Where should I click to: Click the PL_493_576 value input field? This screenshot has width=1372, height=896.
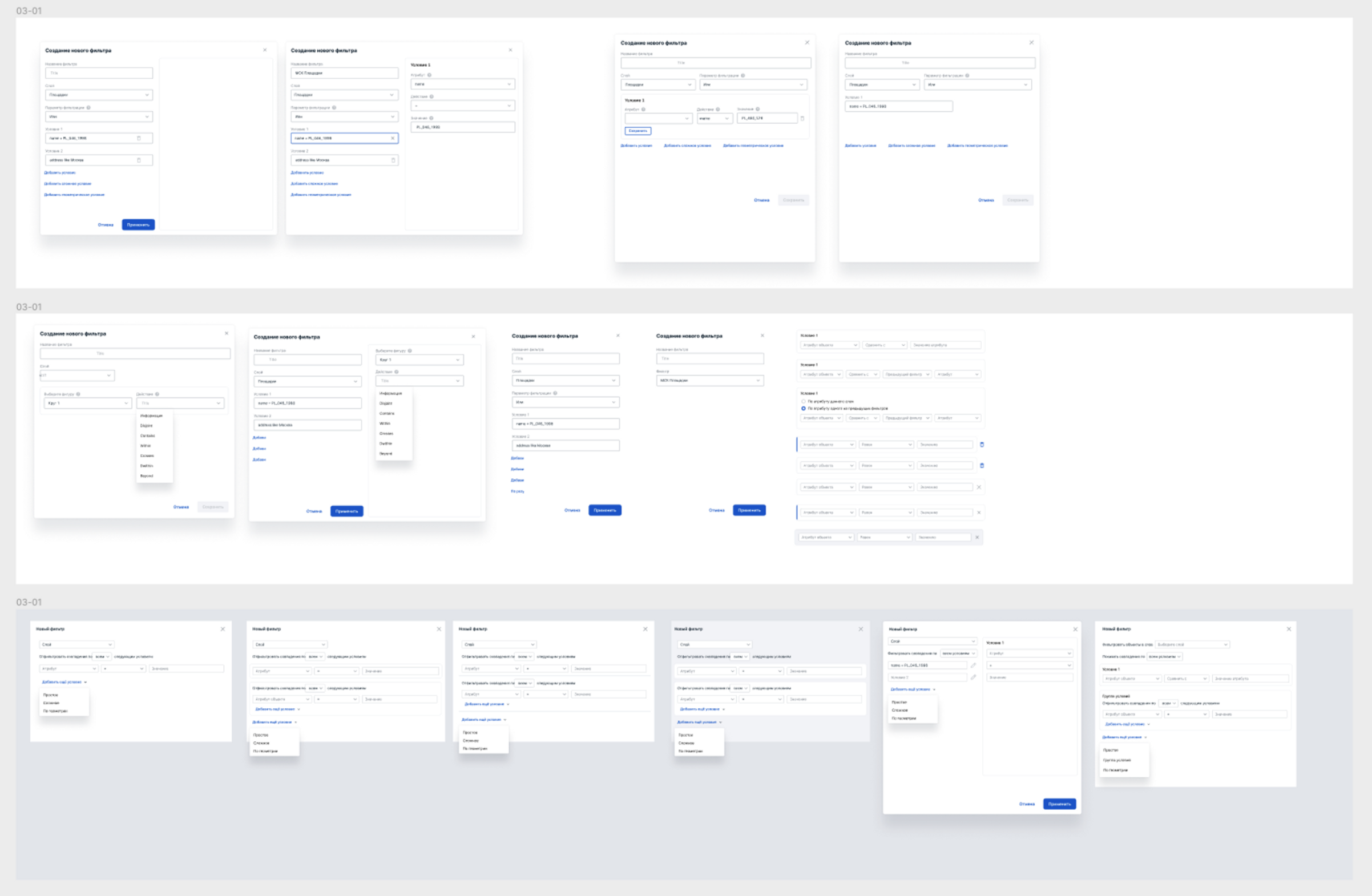pos(766,118)
